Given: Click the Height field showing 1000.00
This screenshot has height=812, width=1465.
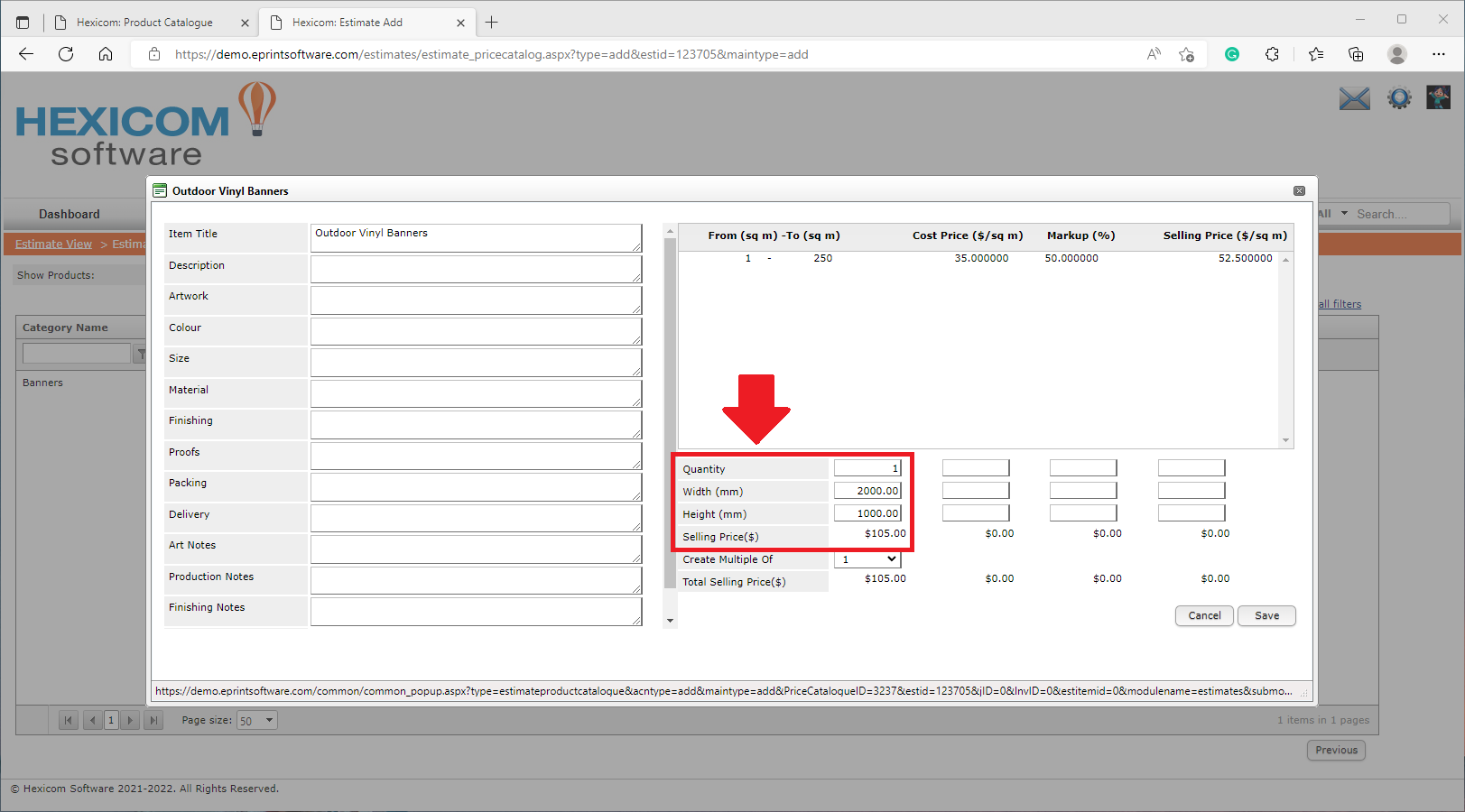Looking at the screenshot, I should pyautogui.click(x=867, y=513).
